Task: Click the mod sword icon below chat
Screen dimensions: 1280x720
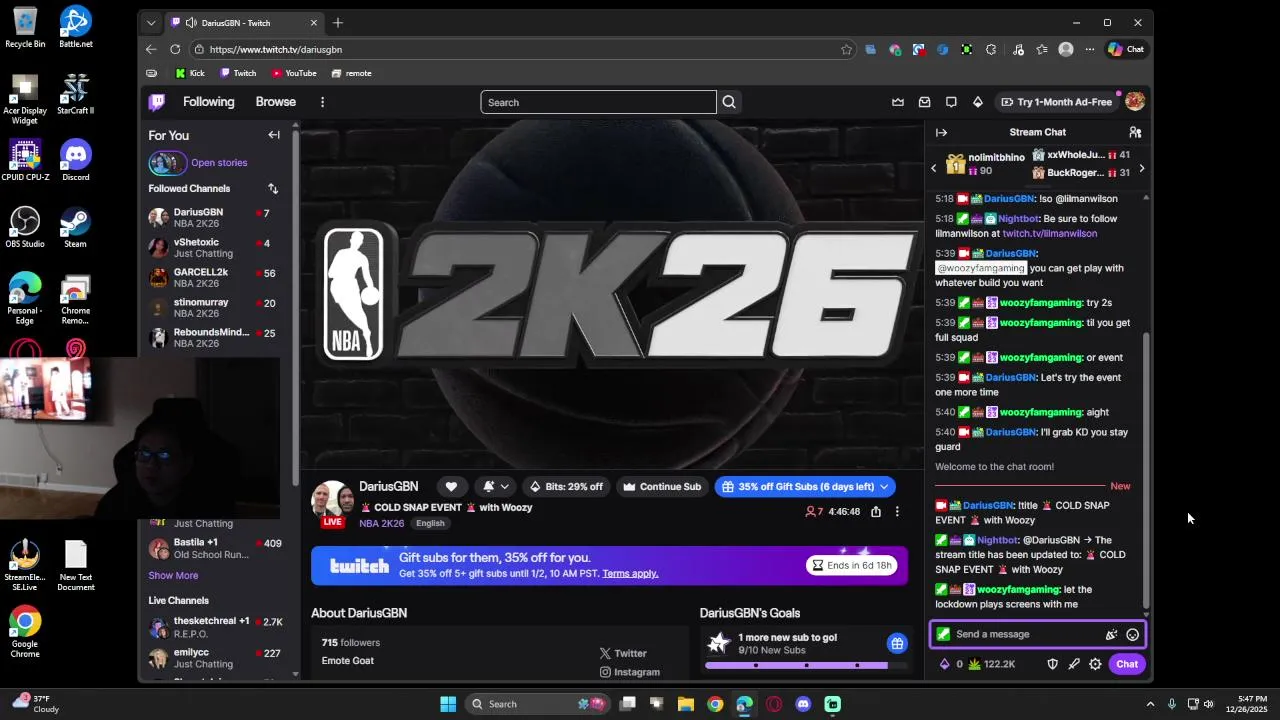Action: tap(1074, 664)
